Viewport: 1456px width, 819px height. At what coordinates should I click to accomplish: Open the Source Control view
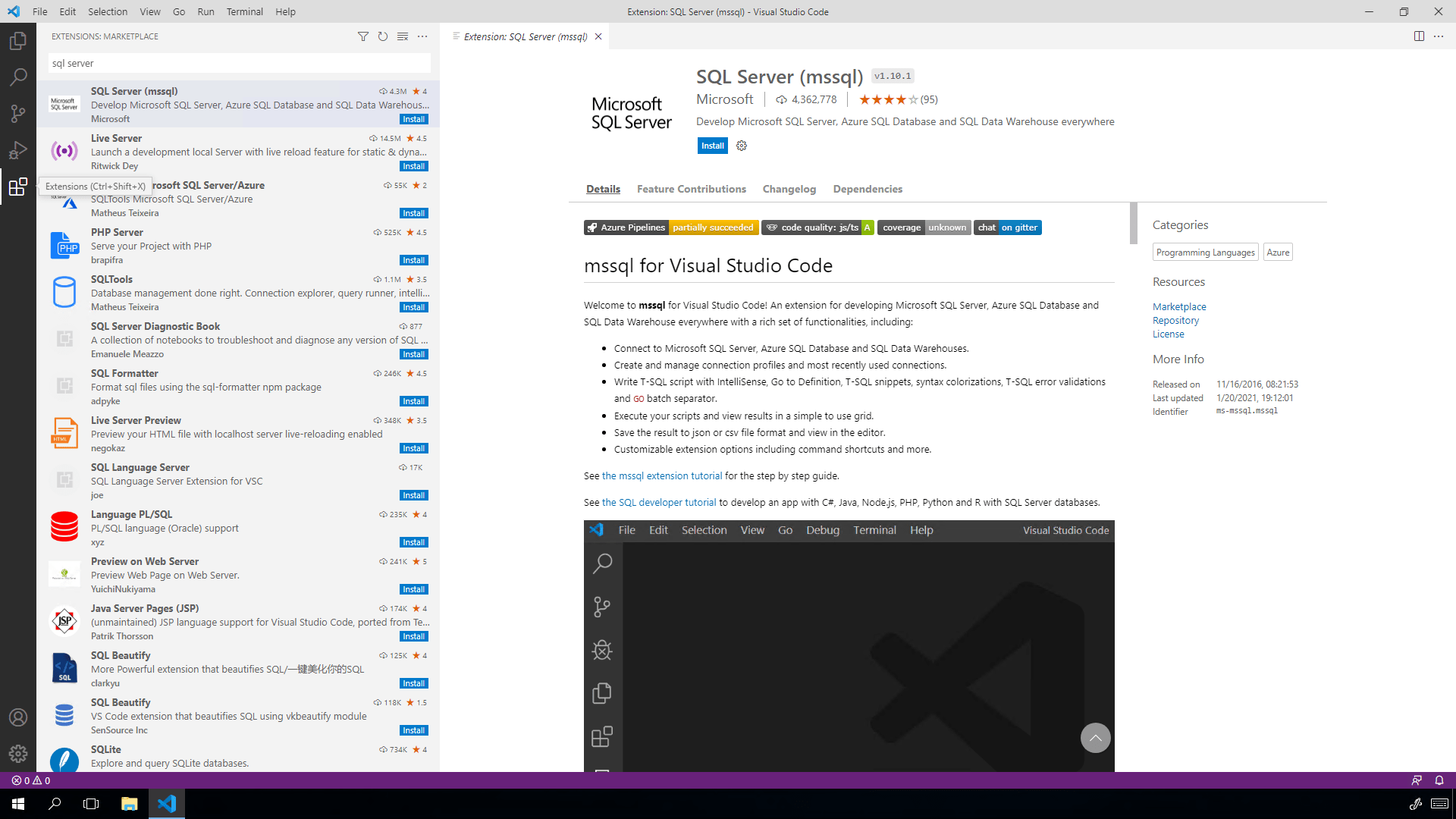pyautogui.click(x=18, y=114)
